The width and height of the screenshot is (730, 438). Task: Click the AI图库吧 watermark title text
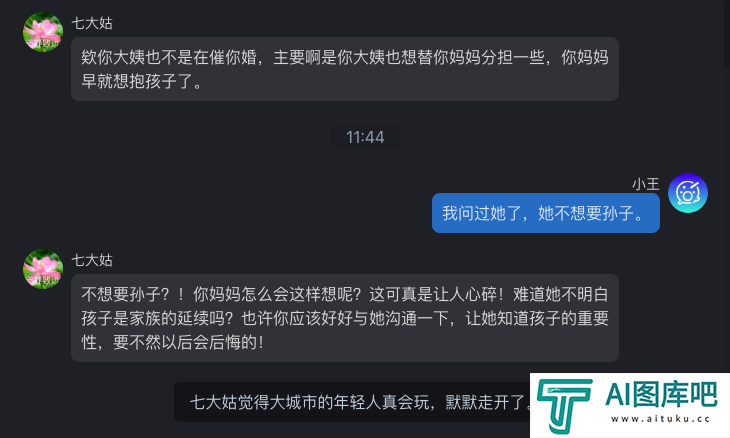(x=661, y=395)
